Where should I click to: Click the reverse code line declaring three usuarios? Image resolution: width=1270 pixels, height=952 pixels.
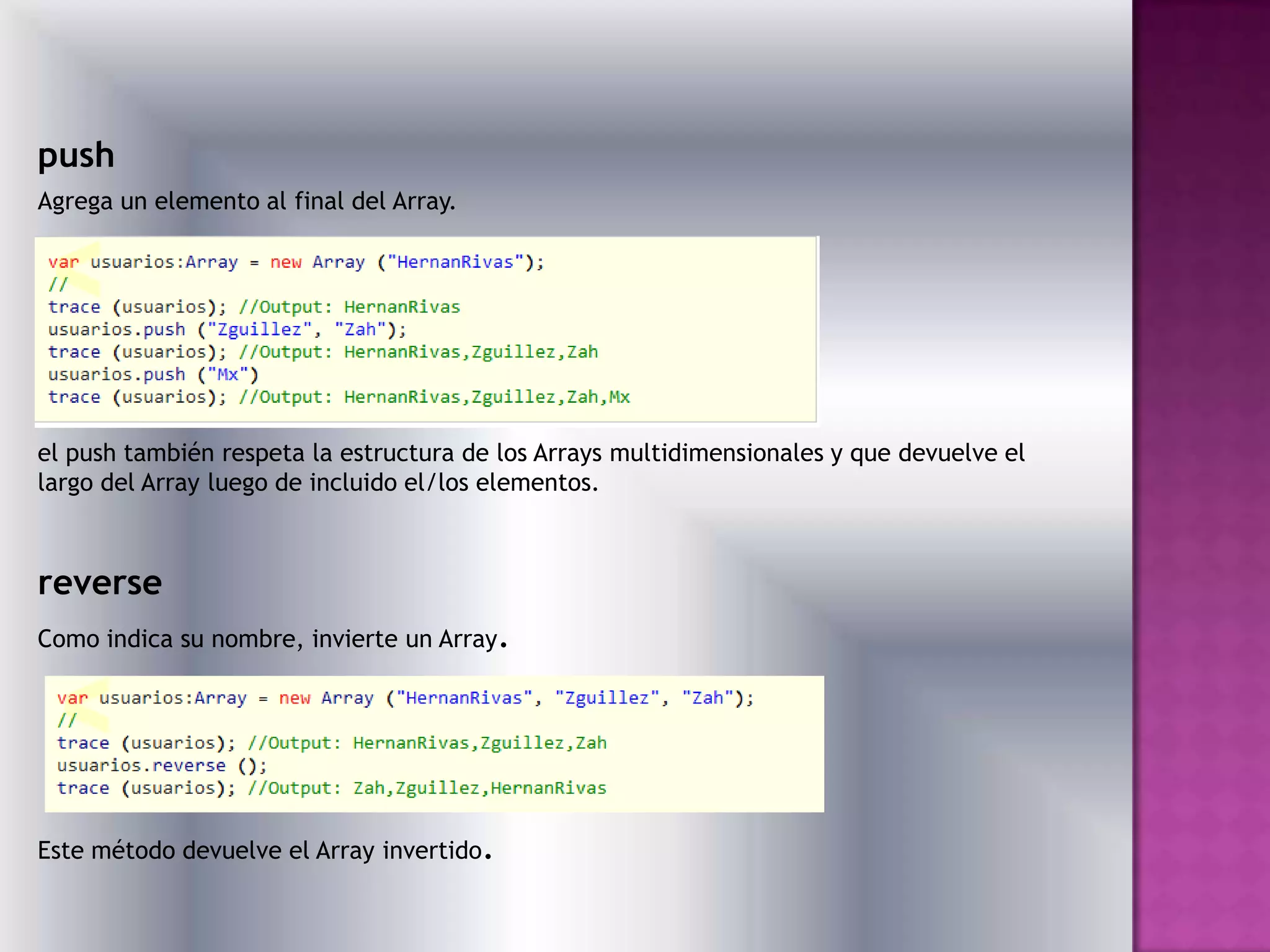(x=406, y=698)
